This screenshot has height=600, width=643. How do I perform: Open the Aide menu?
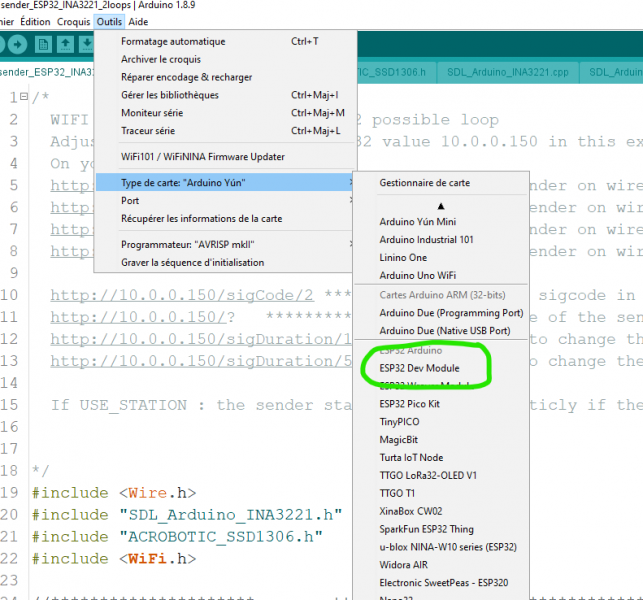click(138, 22)
